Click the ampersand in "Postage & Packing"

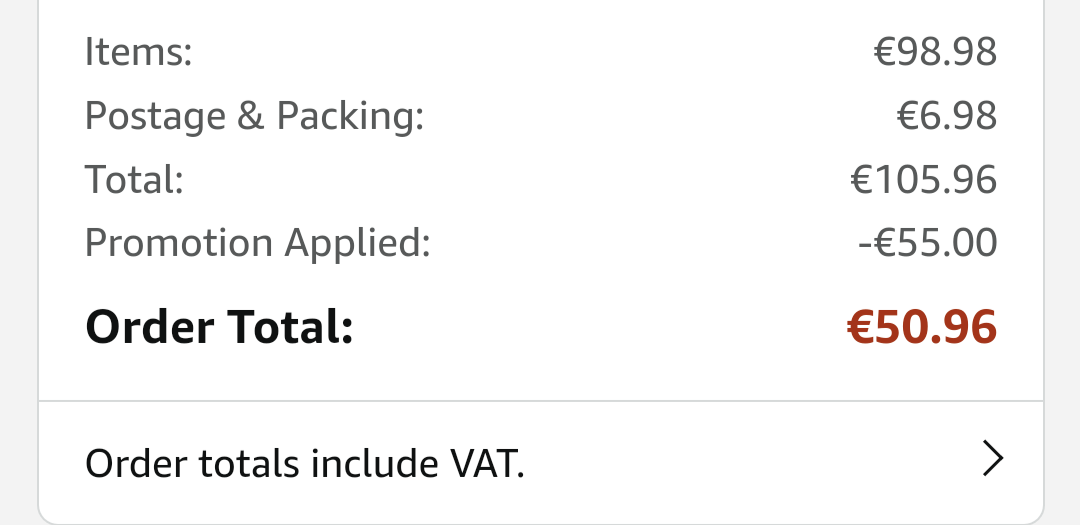[251, 116]
